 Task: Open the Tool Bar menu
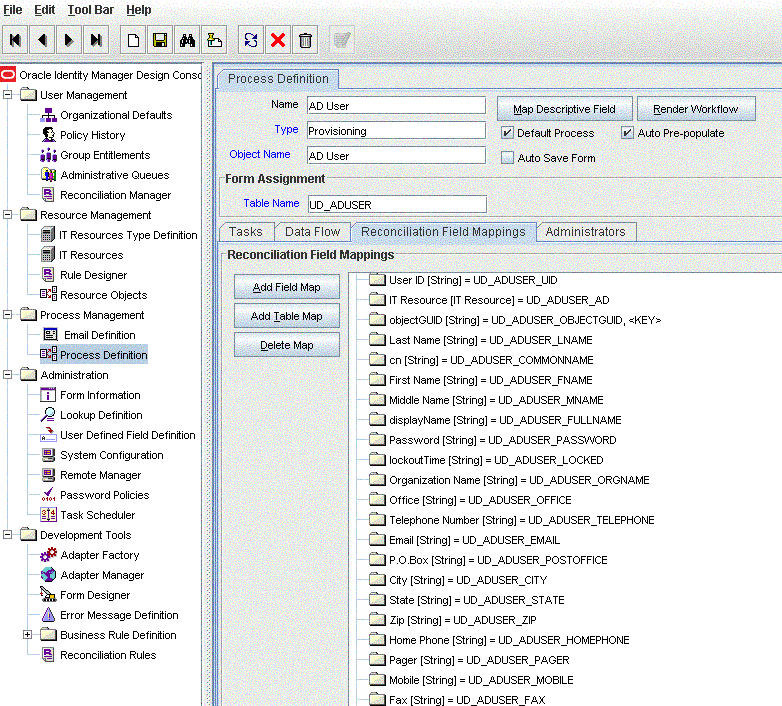tap(90, 10)
